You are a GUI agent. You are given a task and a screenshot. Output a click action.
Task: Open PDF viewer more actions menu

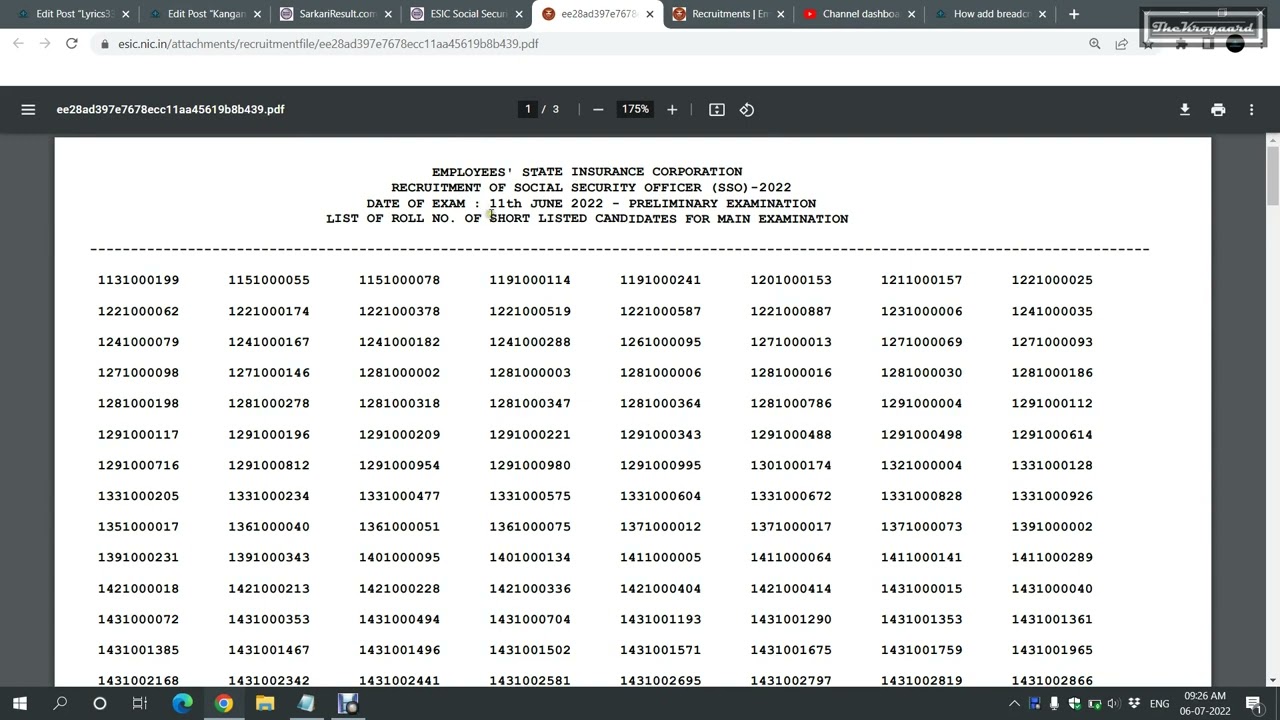pos(1251,109)
